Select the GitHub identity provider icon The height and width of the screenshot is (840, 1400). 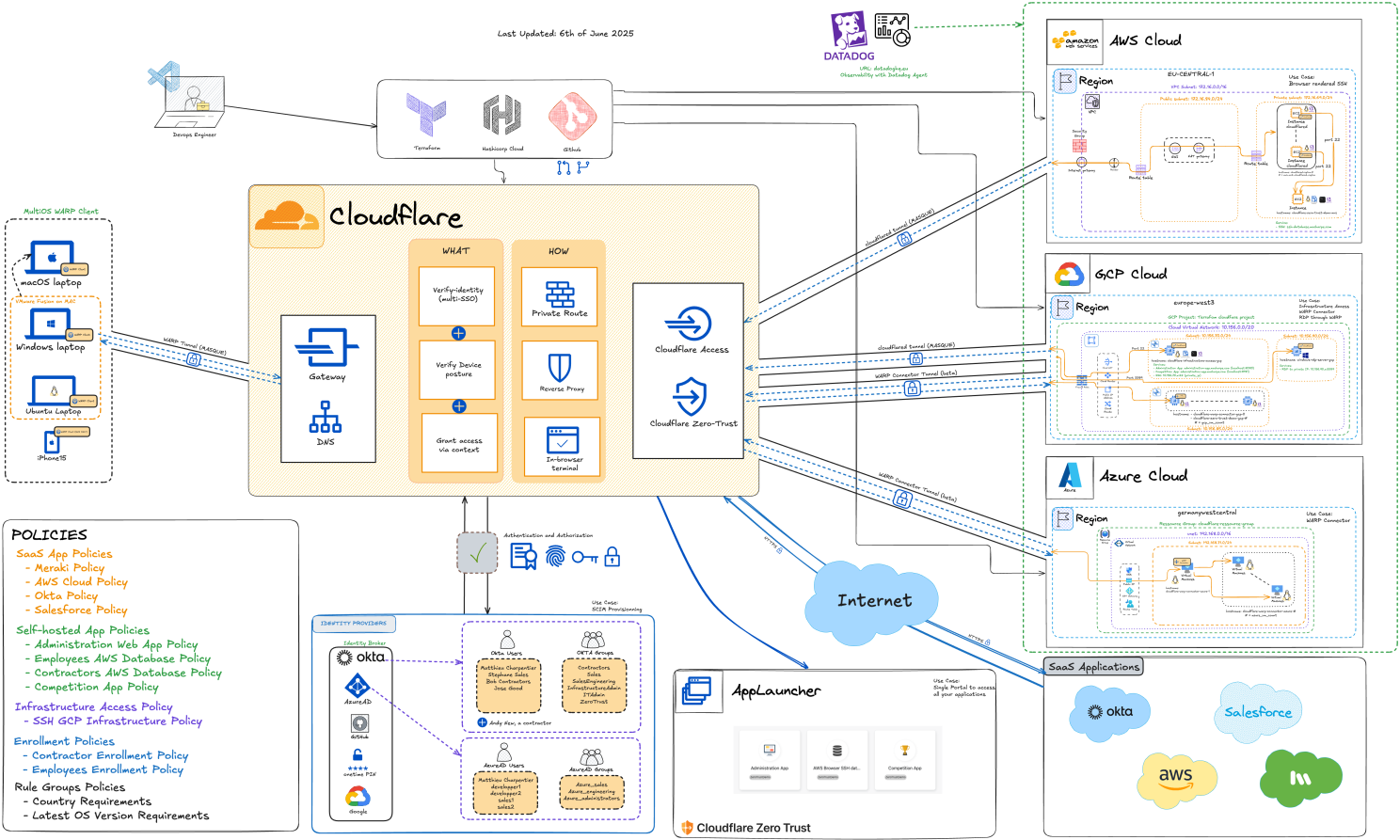[x=359, y=723]
